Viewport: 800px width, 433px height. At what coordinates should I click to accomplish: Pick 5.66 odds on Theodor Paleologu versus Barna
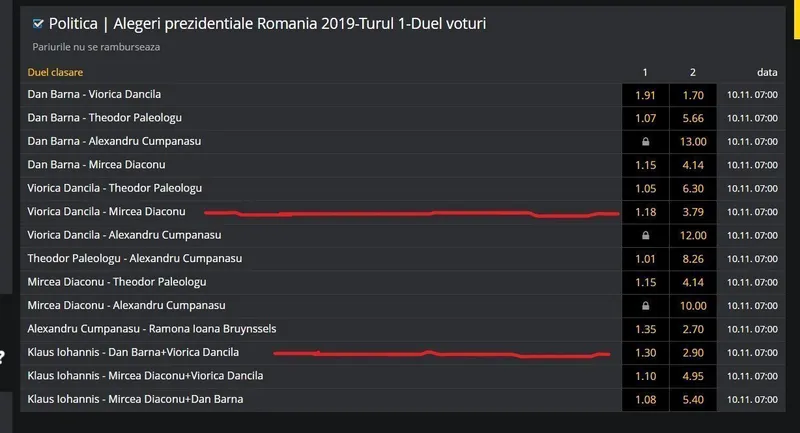tap(693, 118)
